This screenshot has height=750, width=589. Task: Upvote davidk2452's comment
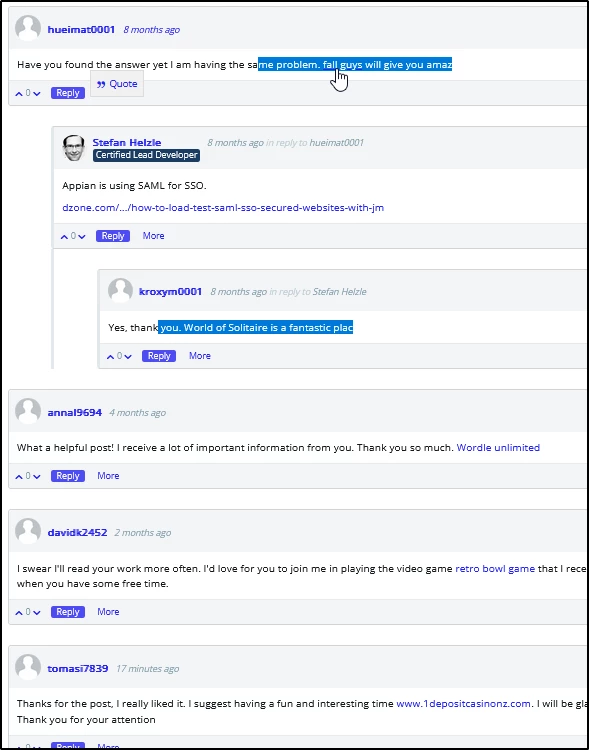point(19,612)
